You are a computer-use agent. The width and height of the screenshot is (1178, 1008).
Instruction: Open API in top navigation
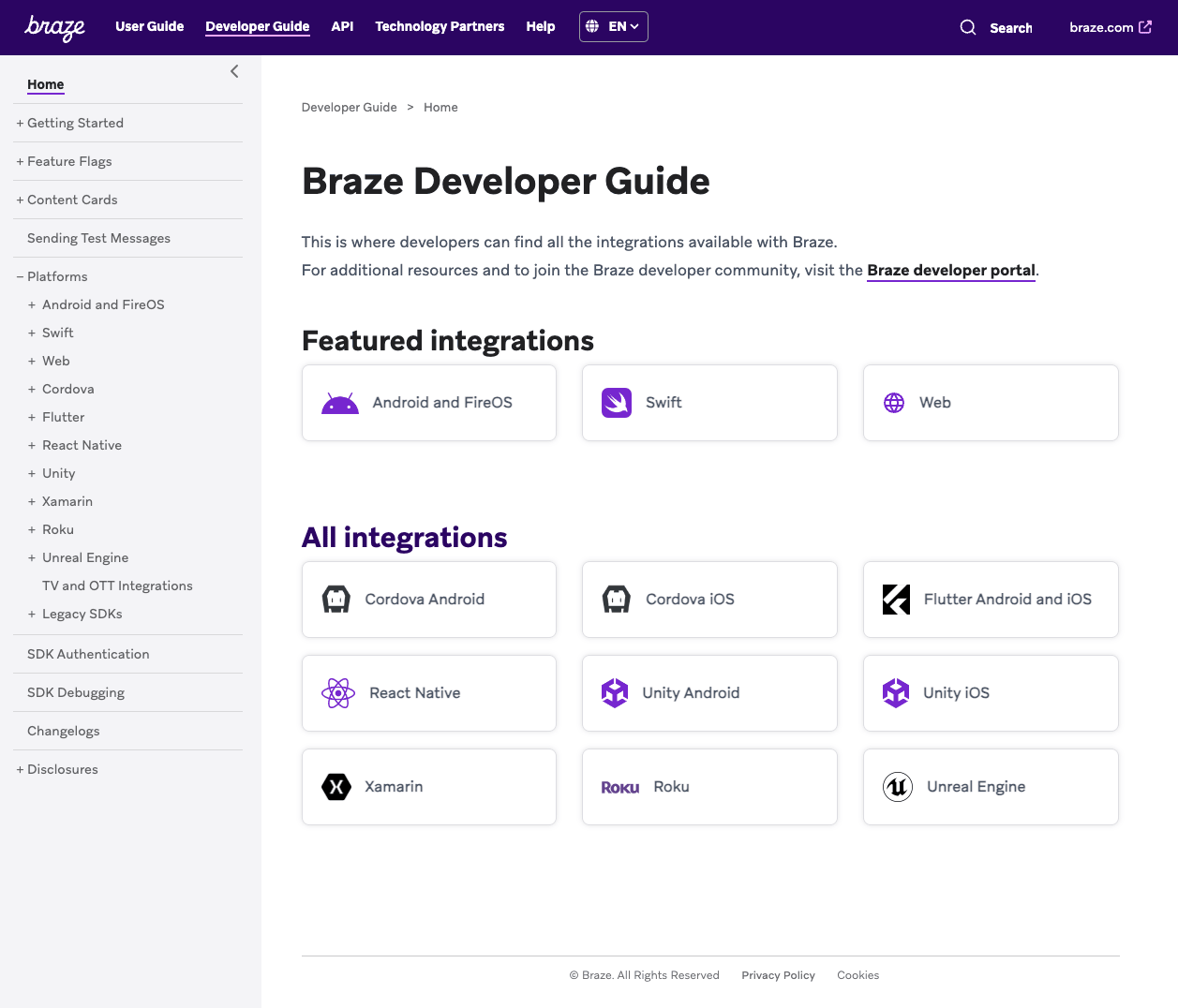(x=342, y=26)
